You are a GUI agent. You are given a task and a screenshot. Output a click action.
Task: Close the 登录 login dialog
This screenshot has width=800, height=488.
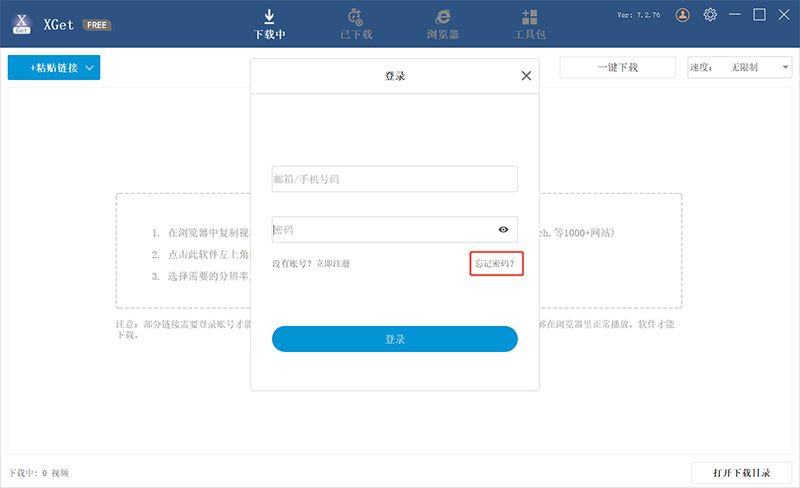pos(526,76)
